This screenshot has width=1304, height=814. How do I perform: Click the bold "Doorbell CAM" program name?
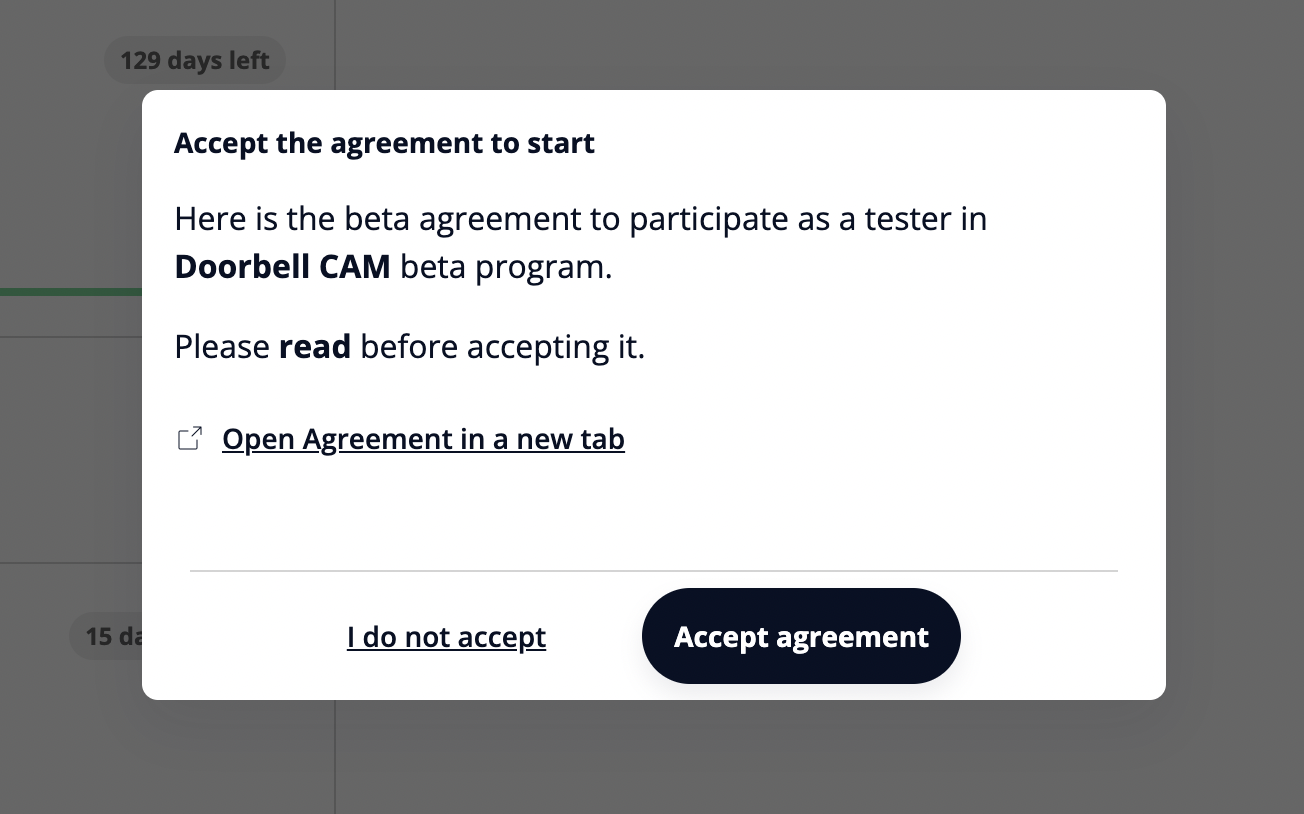[282, 267]
